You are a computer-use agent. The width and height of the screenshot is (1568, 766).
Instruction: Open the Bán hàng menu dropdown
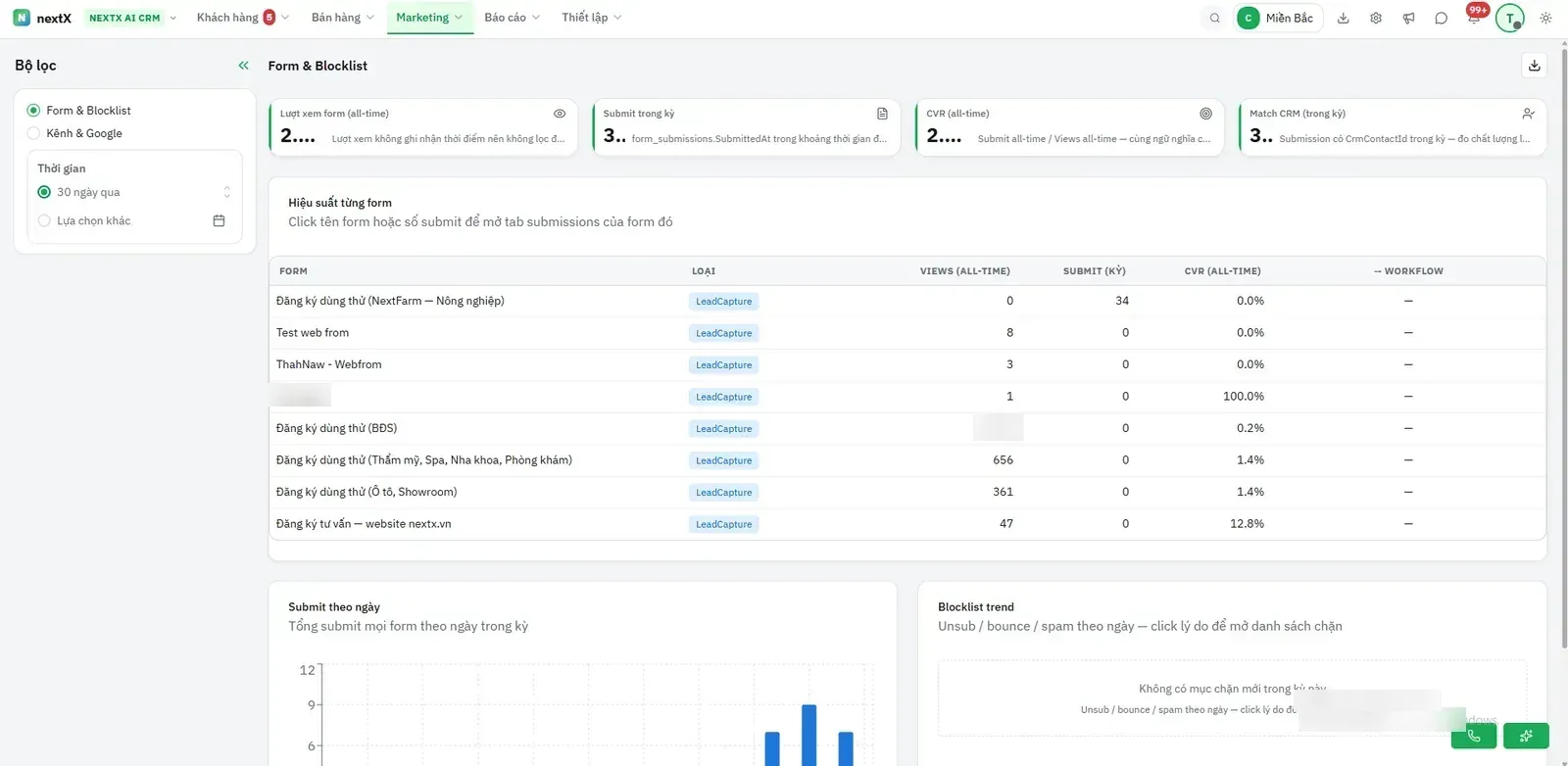(343, 18)
